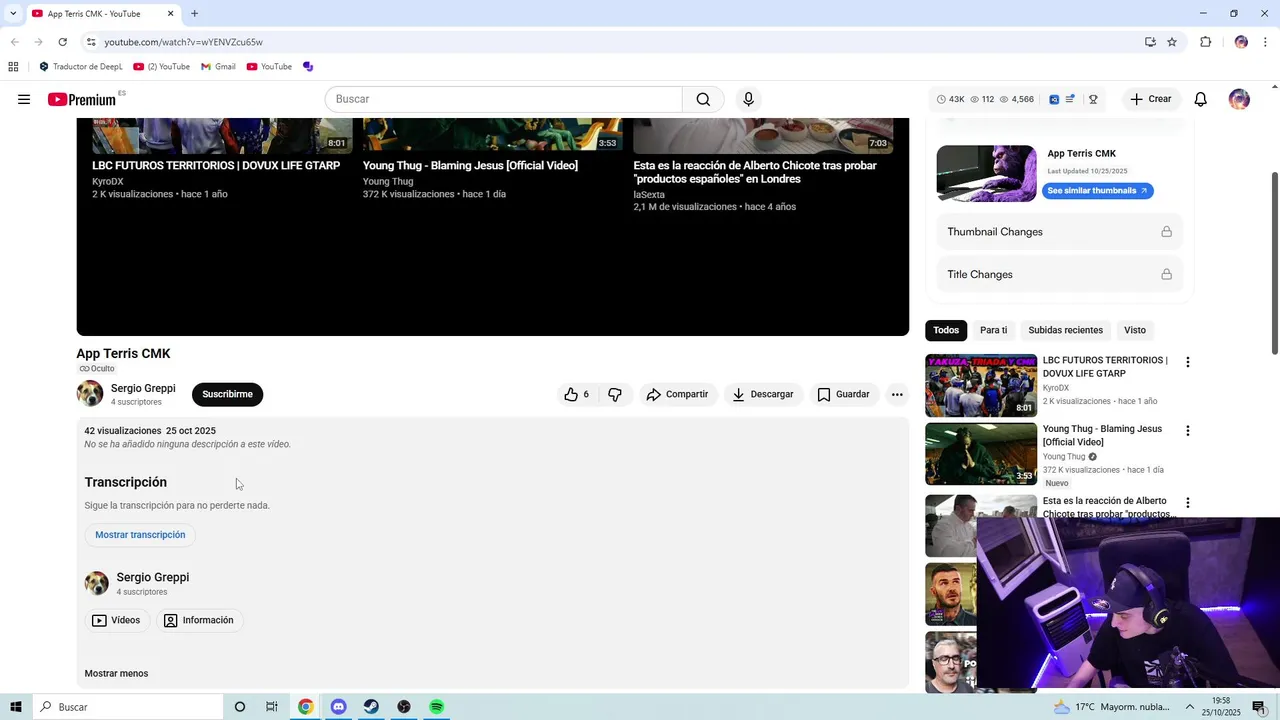Open options for LBC FUTUROS TERRITORIOS sidebar video
1280x720 pixels.
point(1187,362)
